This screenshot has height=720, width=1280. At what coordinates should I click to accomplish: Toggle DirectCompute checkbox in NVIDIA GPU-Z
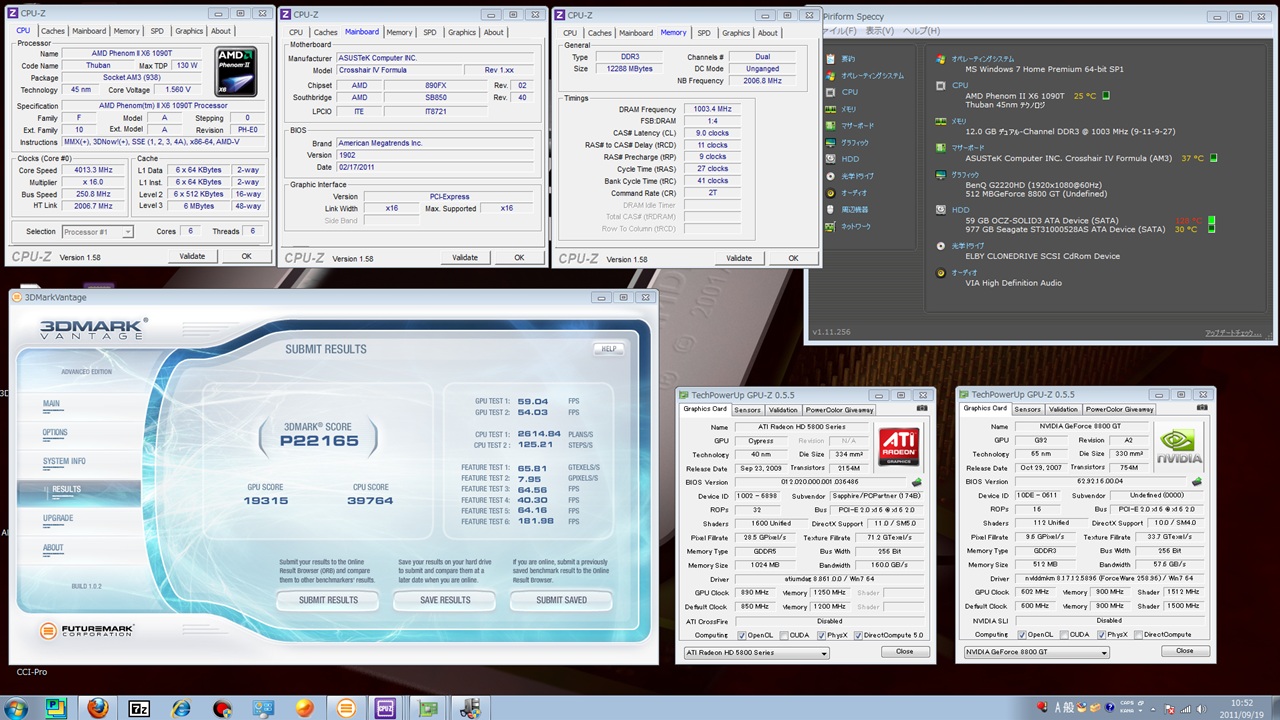[x=1140, y=635]
